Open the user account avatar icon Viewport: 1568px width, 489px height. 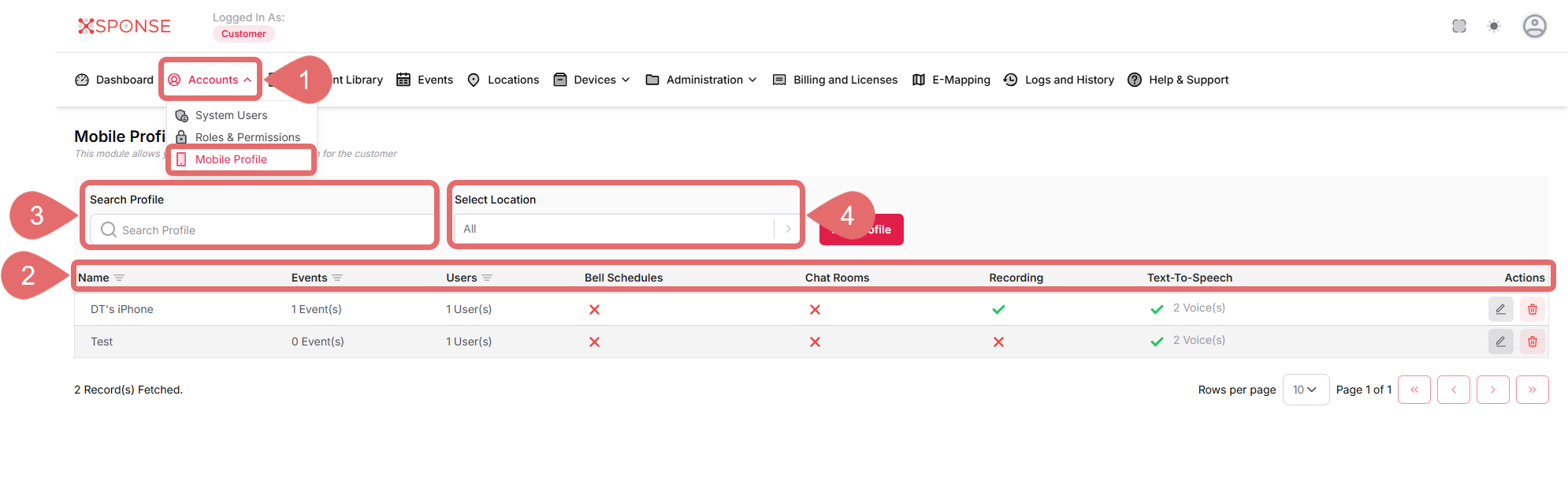[1534, 26]
